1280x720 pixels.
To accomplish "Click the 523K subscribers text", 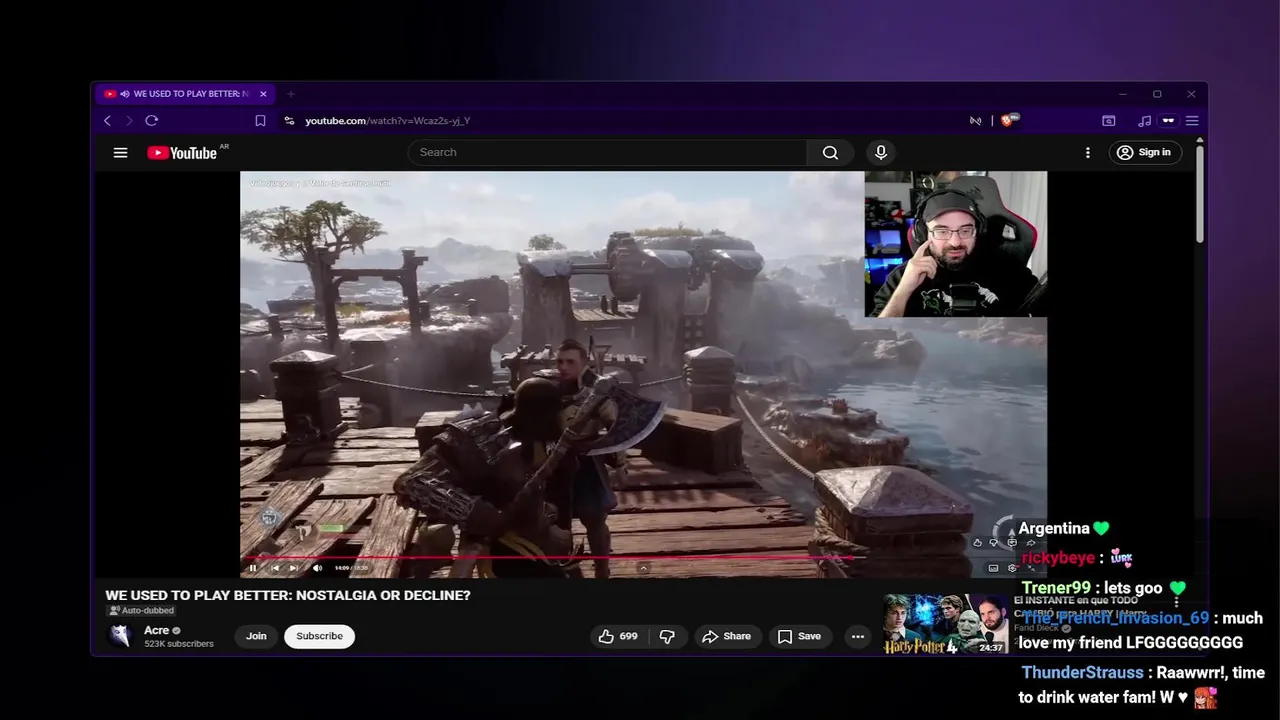I will point(179,644).
